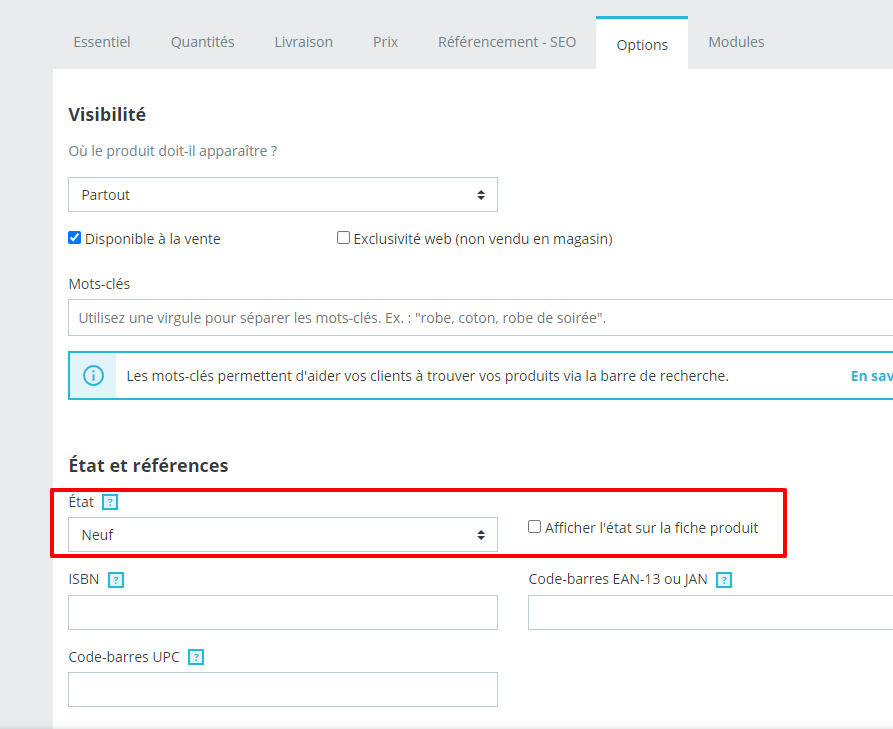Uncheck Disponible à la vente
The height and width of the screenshot is (729, 893).
(x=75, y=237)
